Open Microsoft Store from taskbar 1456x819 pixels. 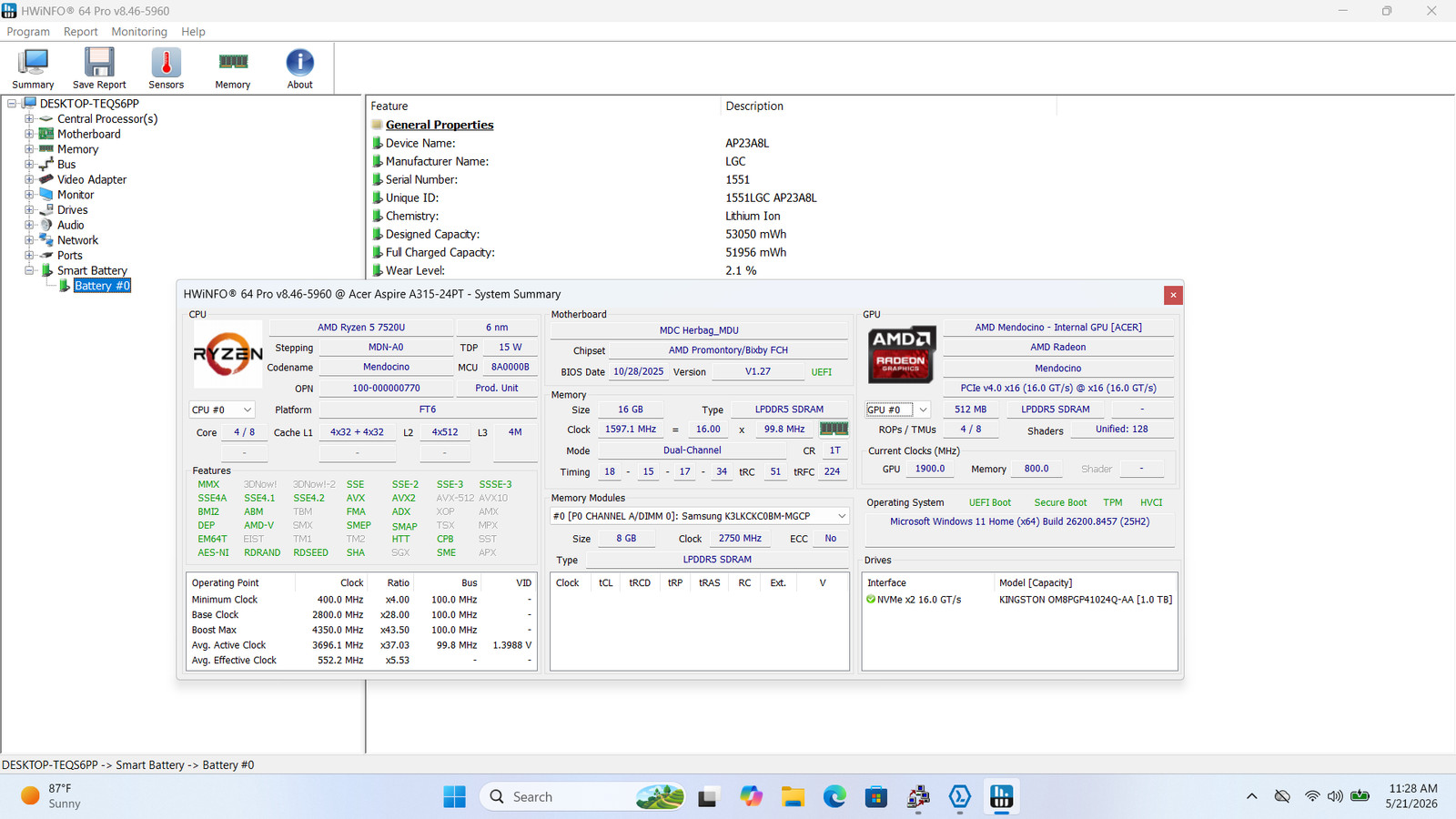pos(876,797)
